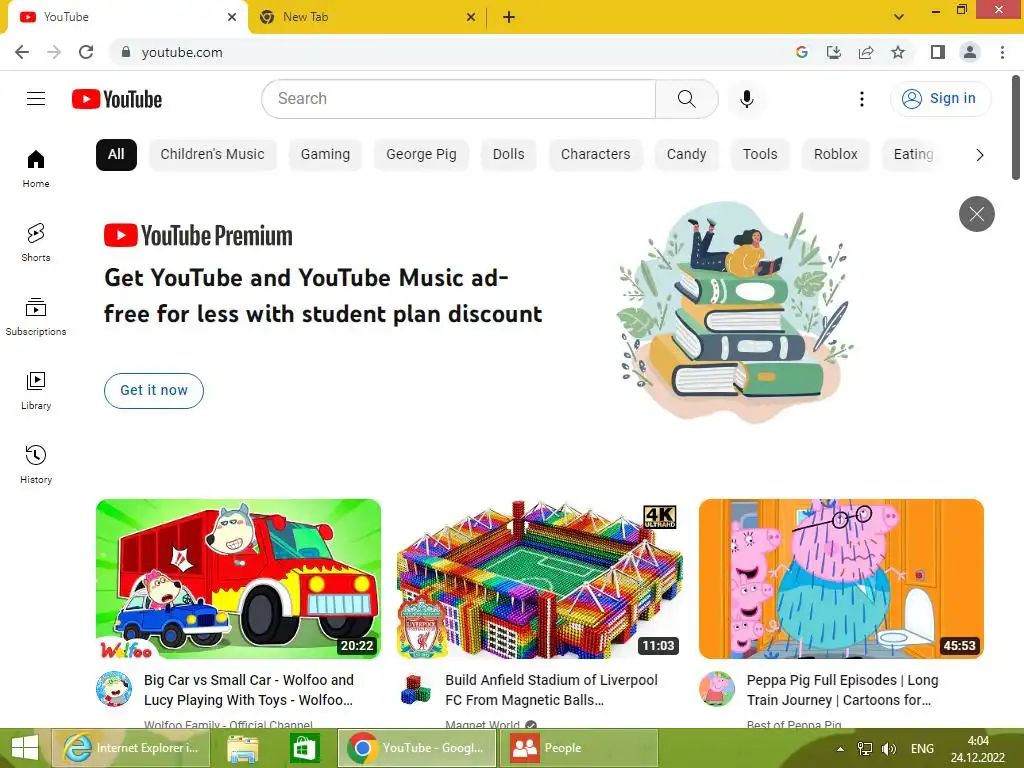Select the Roblox chip
The image size is (1024, 768).
click(x=835, y=155)
